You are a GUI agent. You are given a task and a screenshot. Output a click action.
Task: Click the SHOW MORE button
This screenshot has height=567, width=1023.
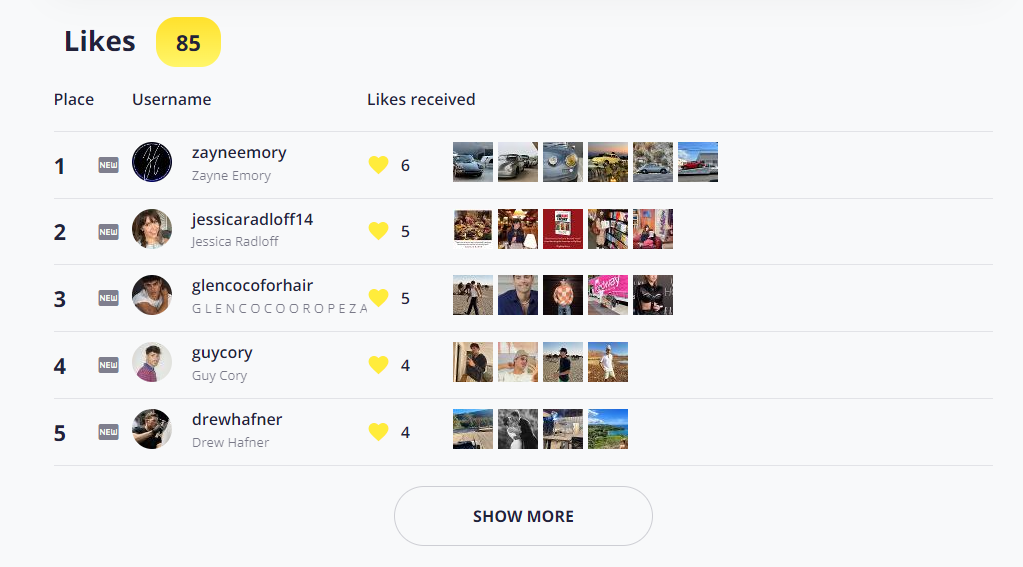tap(523, 516)
